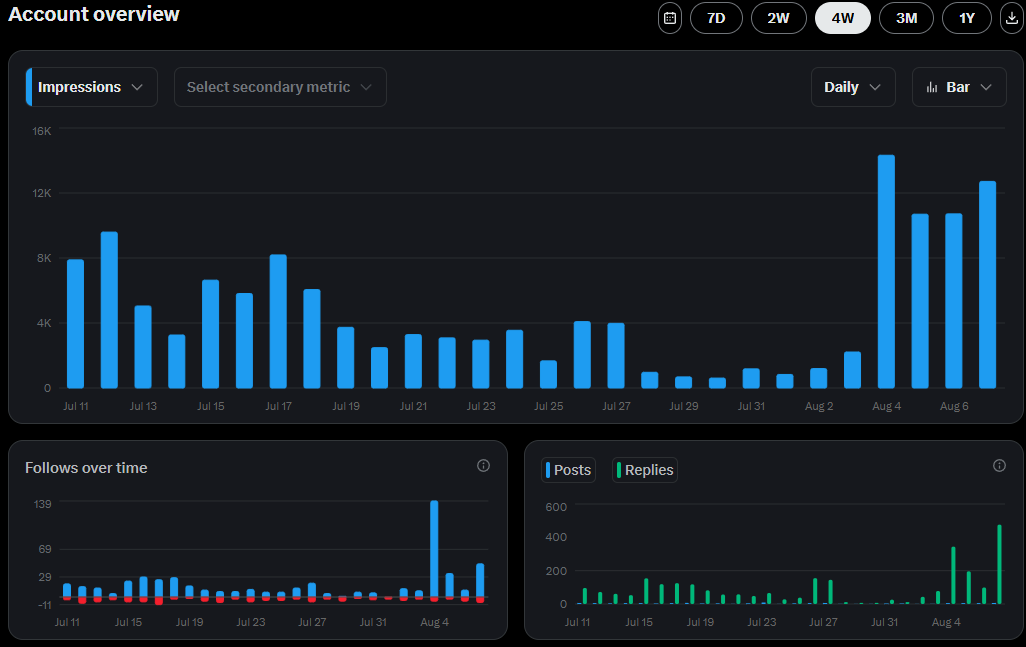
Task: Select the 1Y time range
Action: 967,18
